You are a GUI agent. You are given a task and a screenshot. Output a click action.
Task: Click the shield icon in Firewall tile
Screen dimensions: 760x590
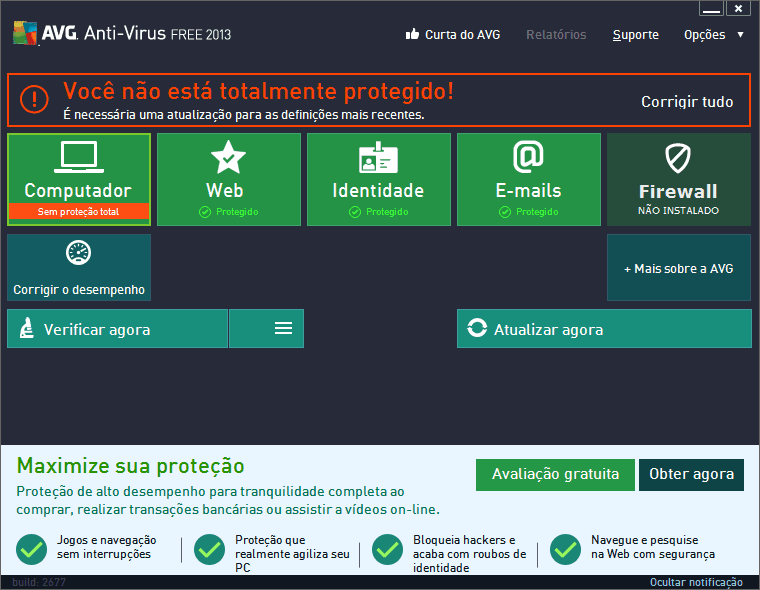point(678,158)
